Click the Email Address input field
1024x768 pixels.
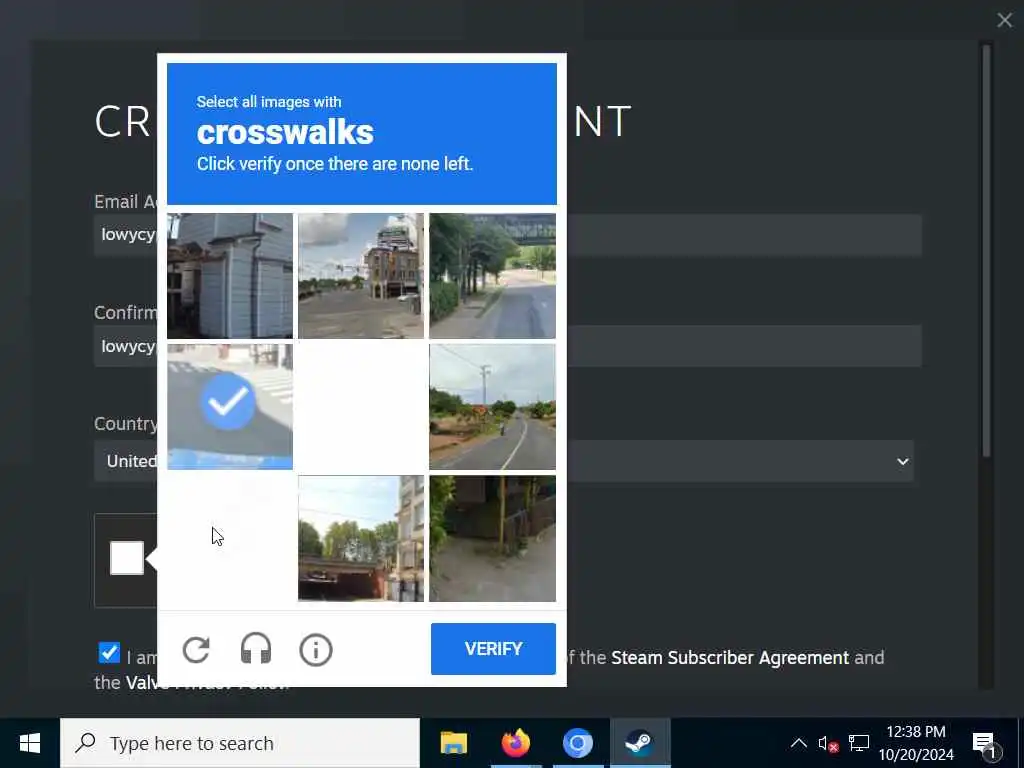(507, 234)
